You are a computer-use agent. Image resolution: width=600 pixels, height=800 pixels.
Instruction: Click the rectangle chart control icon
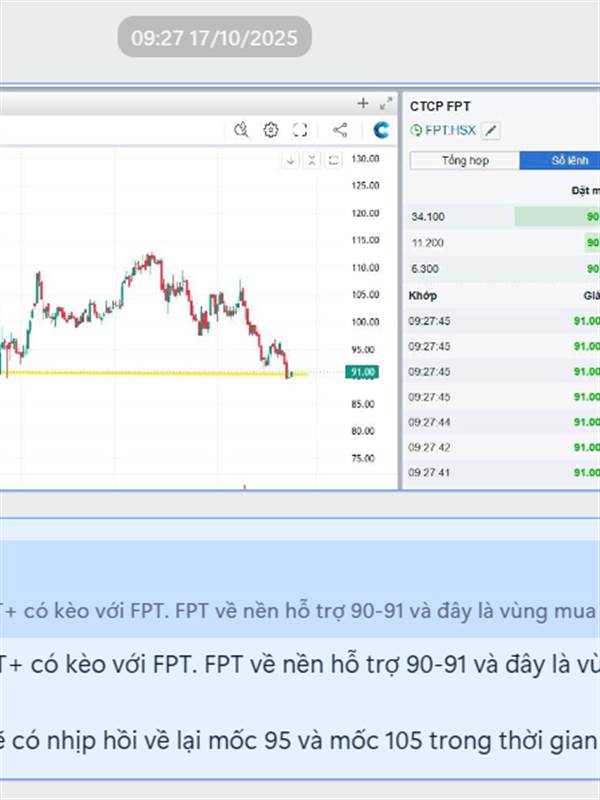click(x=334, y=161)
